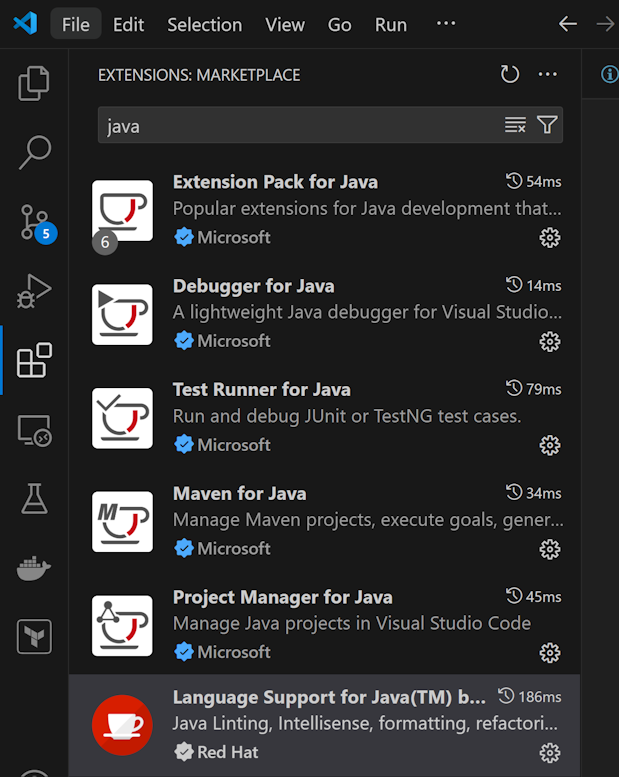Open the Remote Explorer view
This screenshot has width=619, height=777.
[35, 430]
